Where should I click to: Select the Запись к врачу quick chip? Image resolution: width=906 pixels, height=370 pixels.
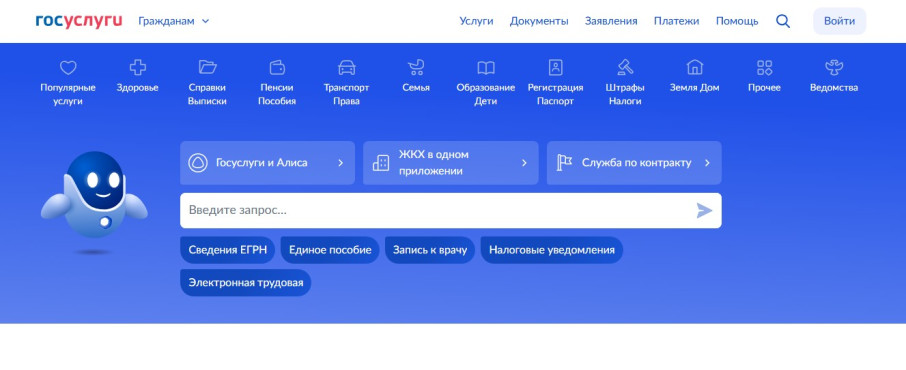click(430, 250)
